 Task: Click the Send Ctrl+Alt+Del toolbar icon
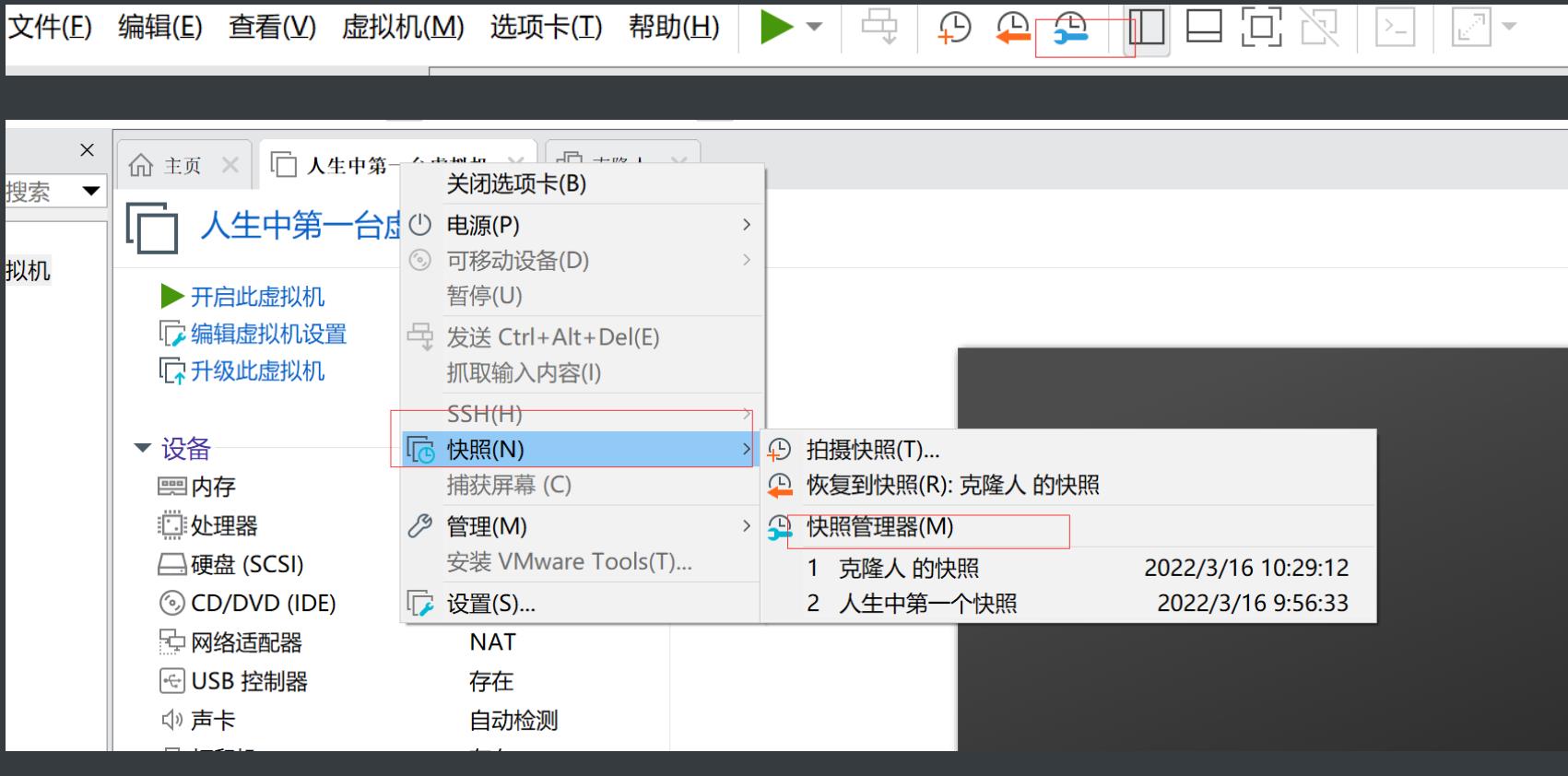(x=879, y=27)
